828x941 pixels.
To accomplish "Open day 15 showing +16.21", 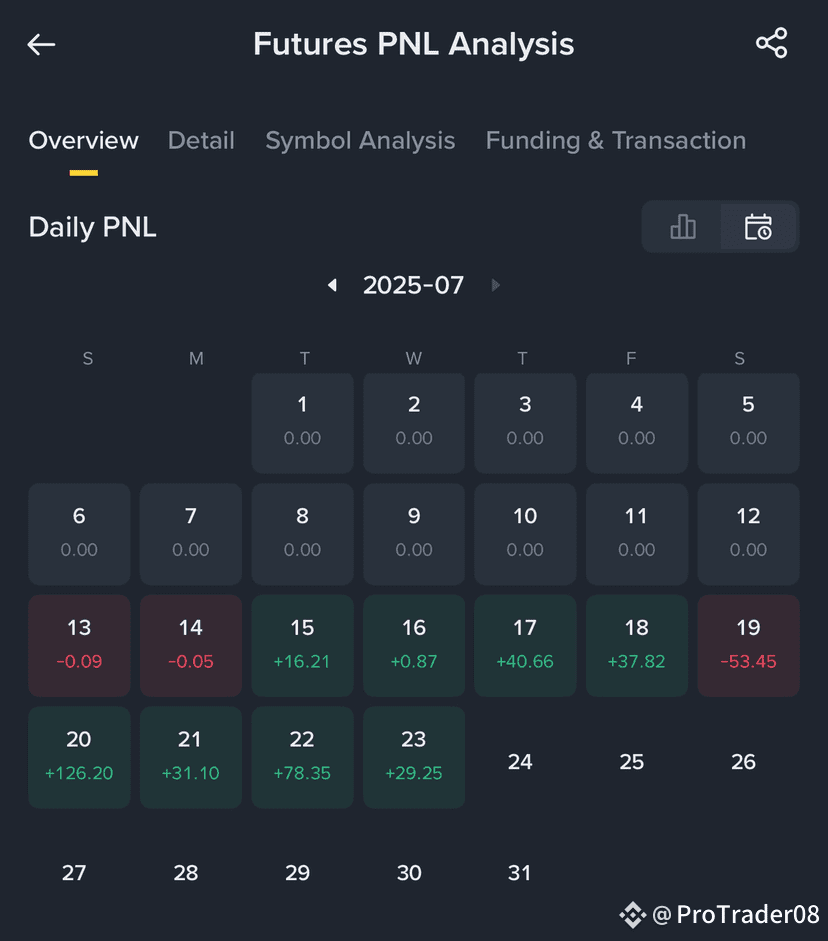I will 302,646.
